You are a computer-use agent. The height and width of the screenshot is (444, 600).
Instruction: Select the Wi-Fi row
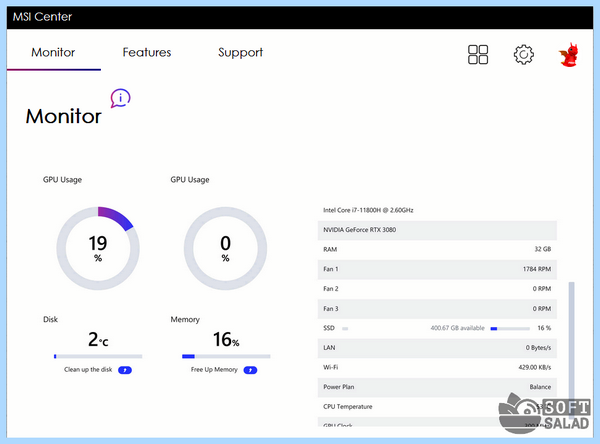tap(437, 367)
